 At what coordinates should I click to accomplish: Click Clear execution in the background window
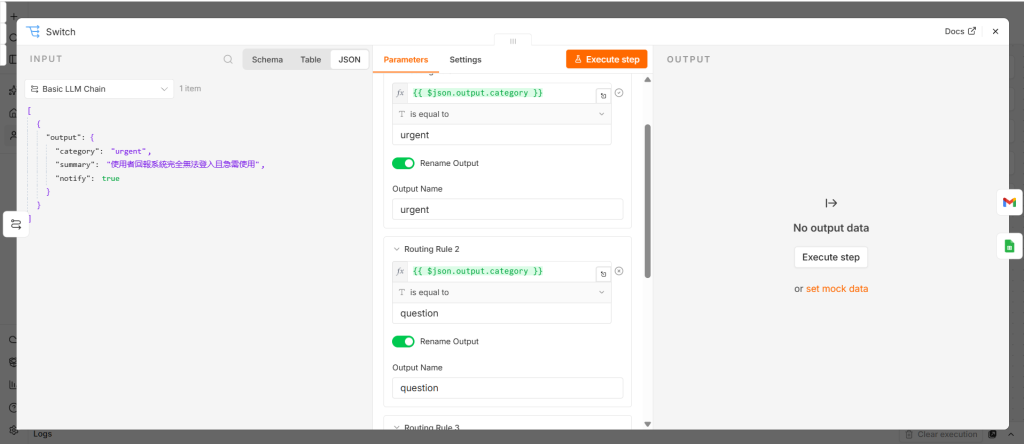pos(940,434)
